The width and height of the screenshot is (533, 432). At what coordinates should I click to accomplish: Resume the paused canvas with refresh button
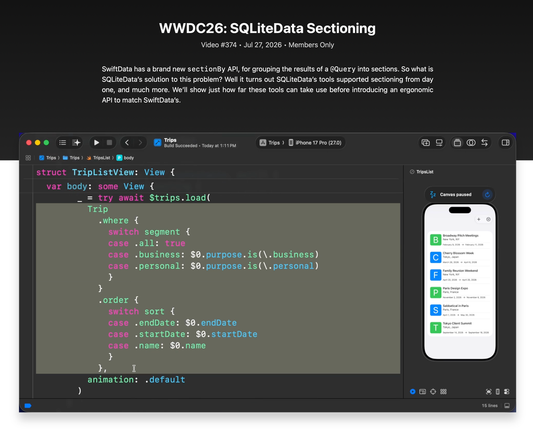click(x=487, y=194)
